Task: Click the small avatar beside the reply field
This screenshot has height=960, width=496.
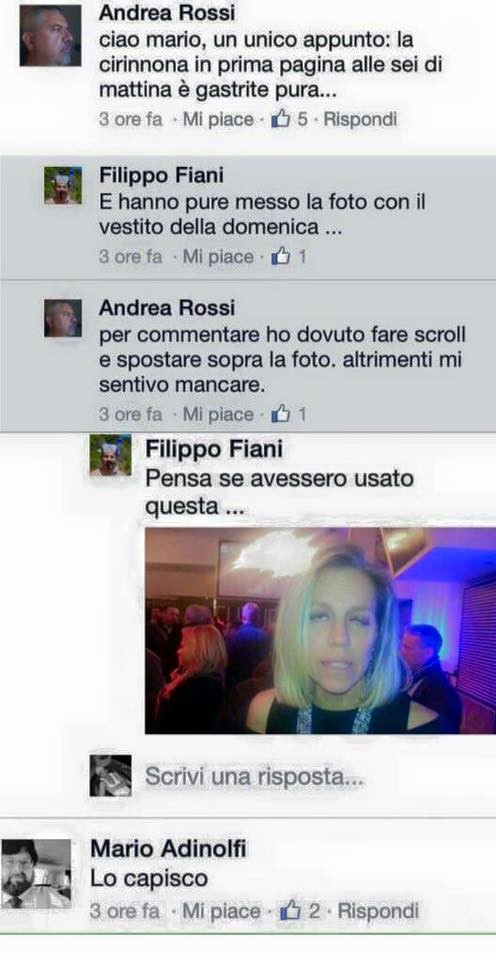Action: [x=110, y=776]
